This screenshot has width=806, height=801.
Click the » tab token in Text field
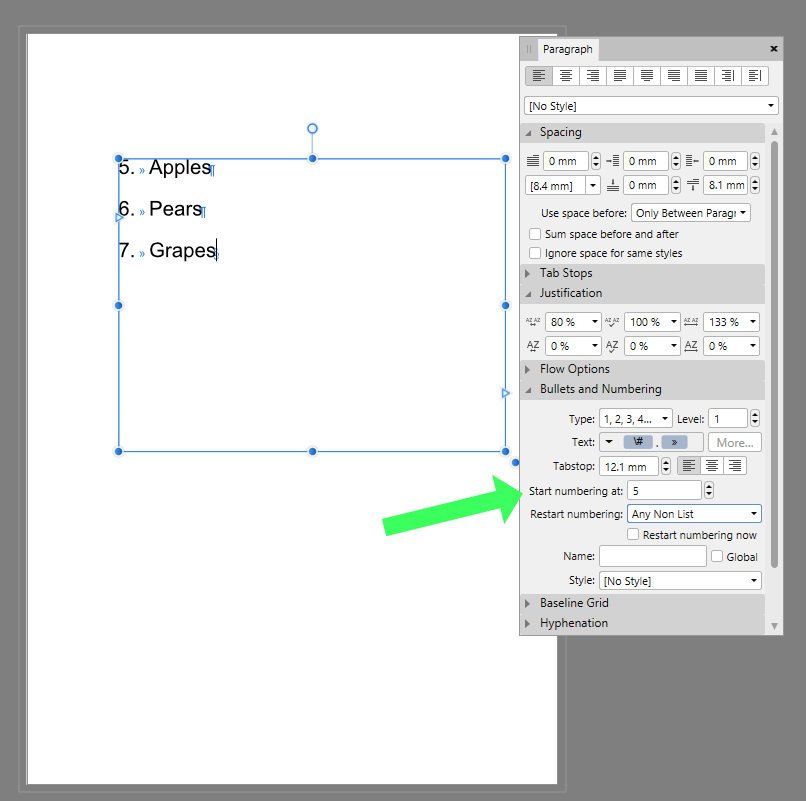tap(674, 442)
